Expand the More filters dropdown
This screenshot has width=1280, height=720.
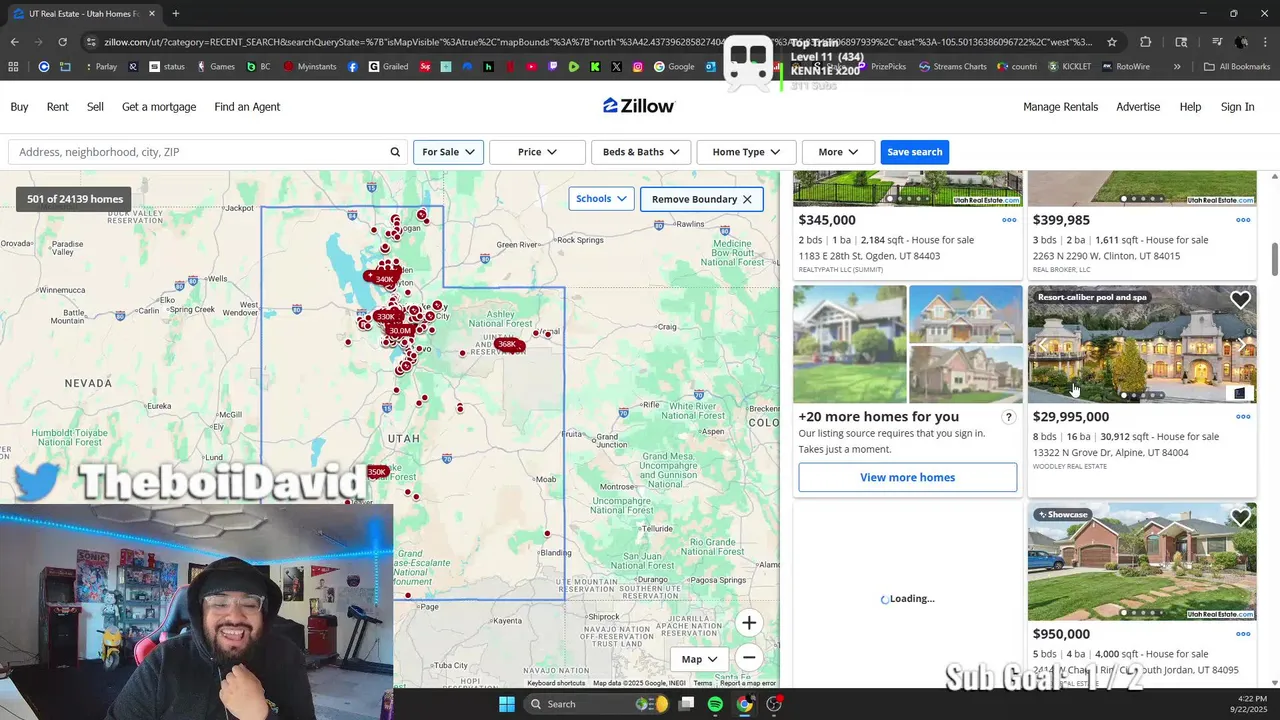pos(838,152)
